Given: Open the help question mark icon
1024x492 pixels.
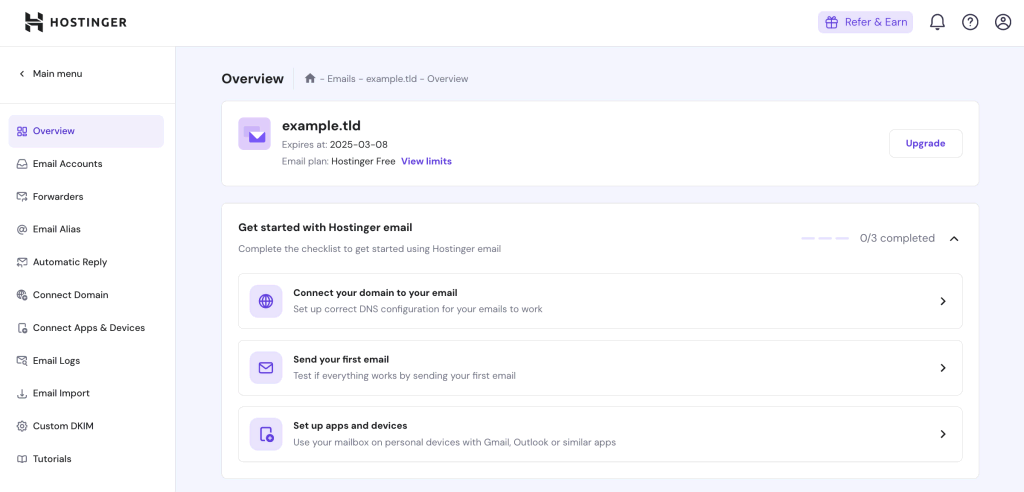Looking at the screenshot, I should click(x=970, y=22).
